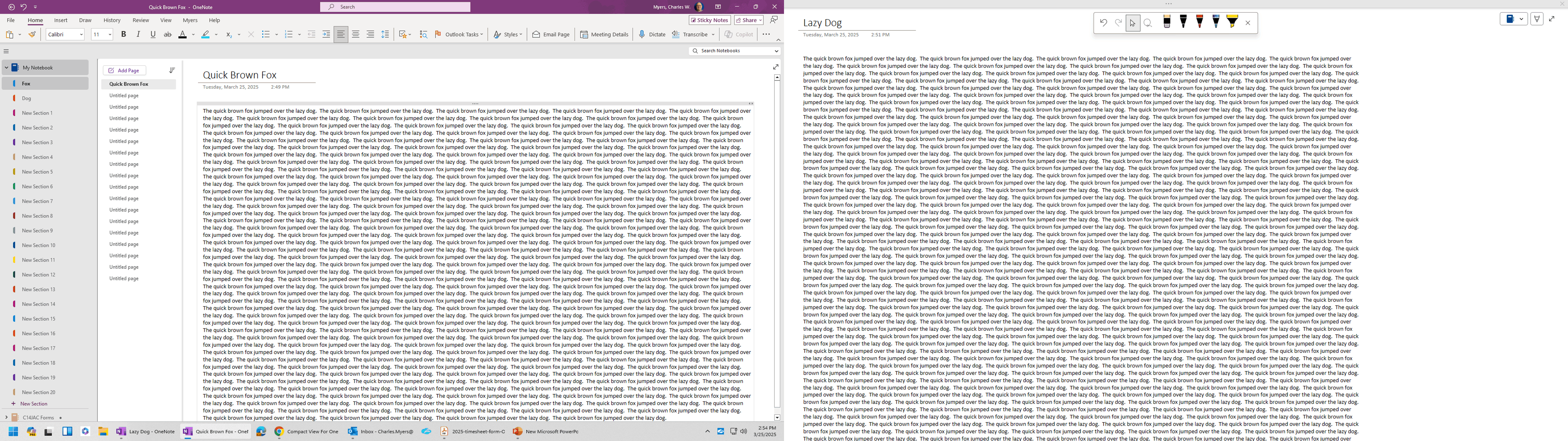This screenshot has height=441, width=1568.
Task: Open the File menu
Action: (x=11, y=20)
